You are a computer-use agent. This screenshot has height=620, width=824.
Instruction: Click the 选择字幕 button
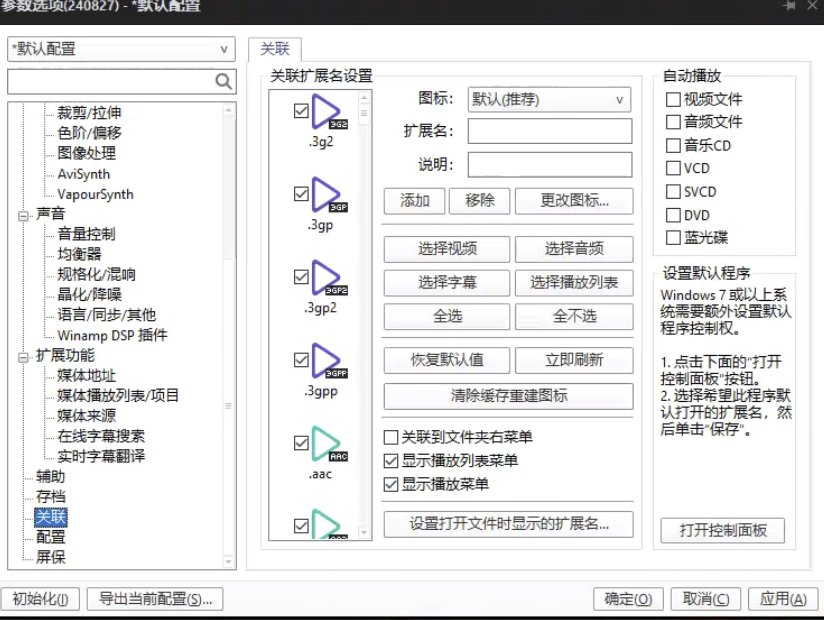(x=447, y=283)
